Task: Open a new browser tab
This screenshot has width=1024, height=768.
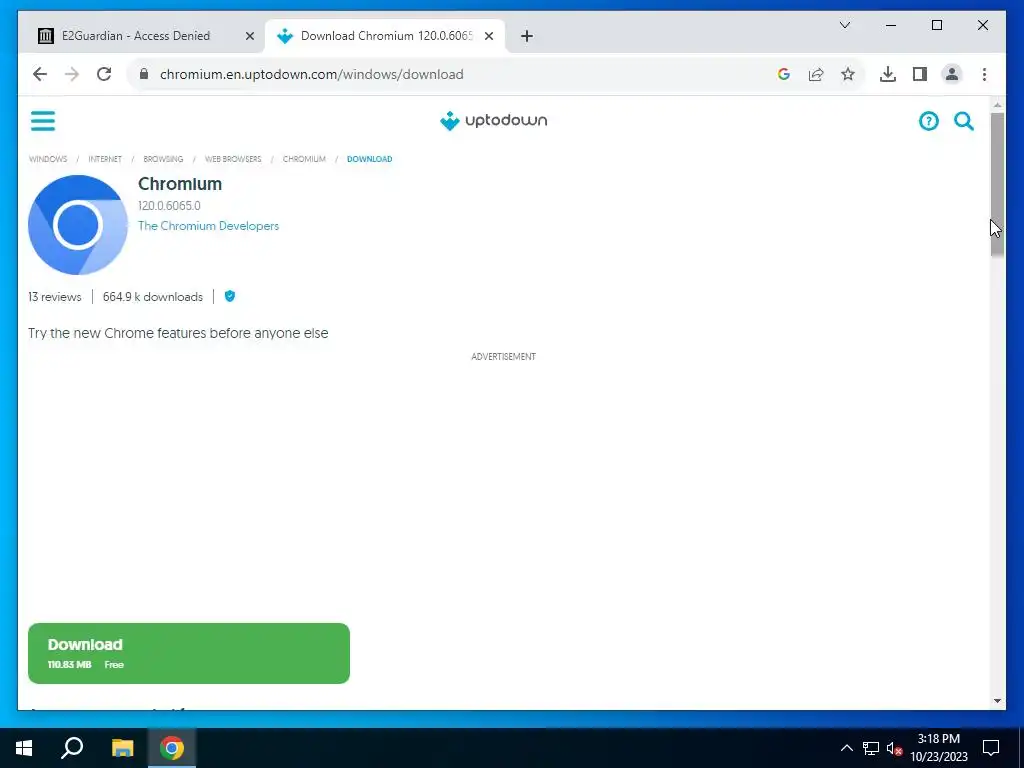Action: click(x=527, y=37)
